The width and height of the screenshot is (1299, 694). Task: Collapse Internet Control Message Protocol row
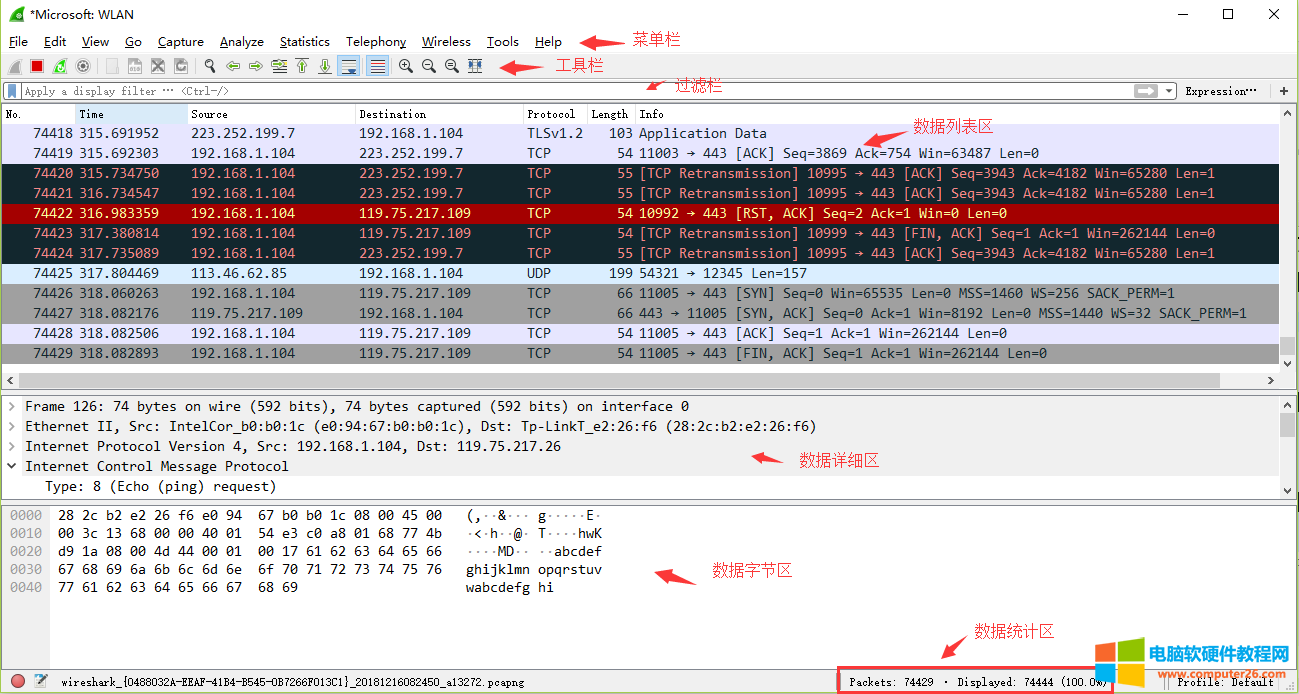pyautogui.click(x=11, y=466)
